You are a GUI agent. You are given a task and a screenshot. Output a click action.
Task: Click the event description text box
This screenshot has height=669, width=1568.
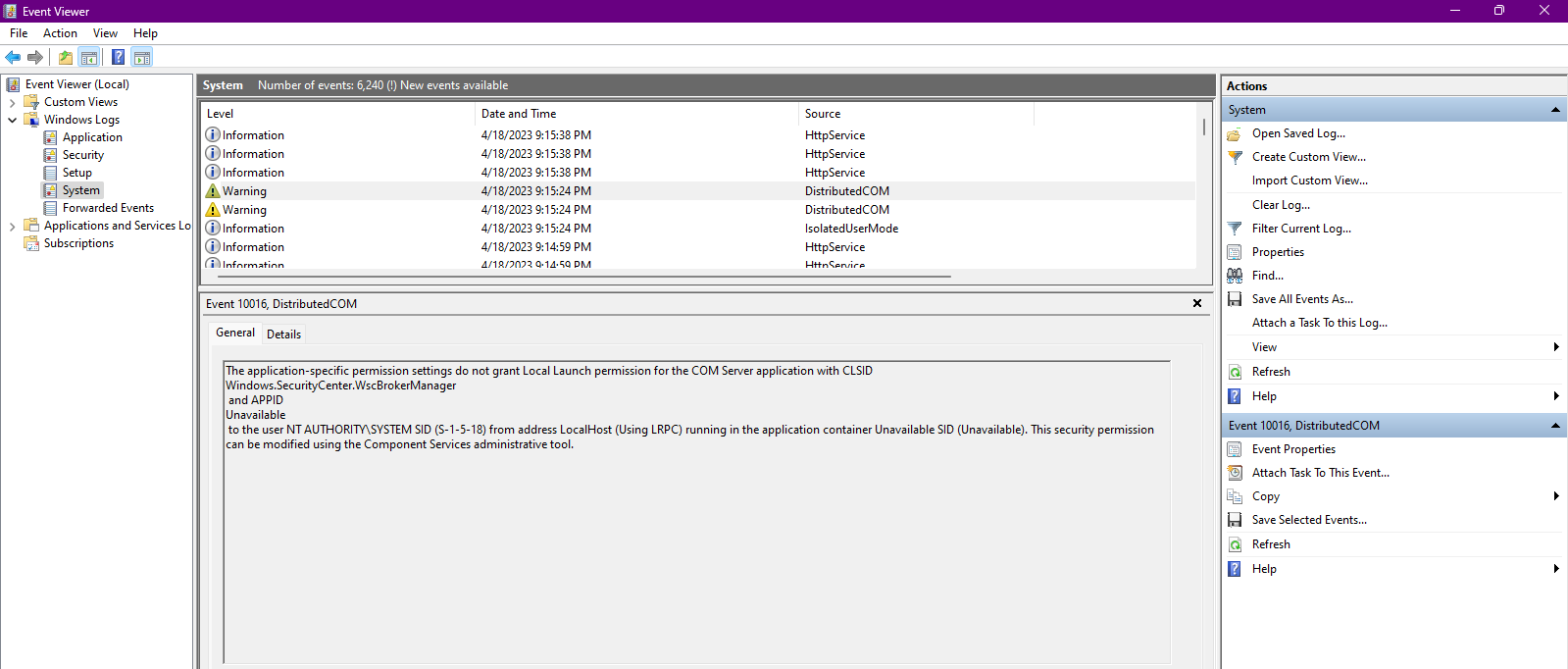(696, 512)
